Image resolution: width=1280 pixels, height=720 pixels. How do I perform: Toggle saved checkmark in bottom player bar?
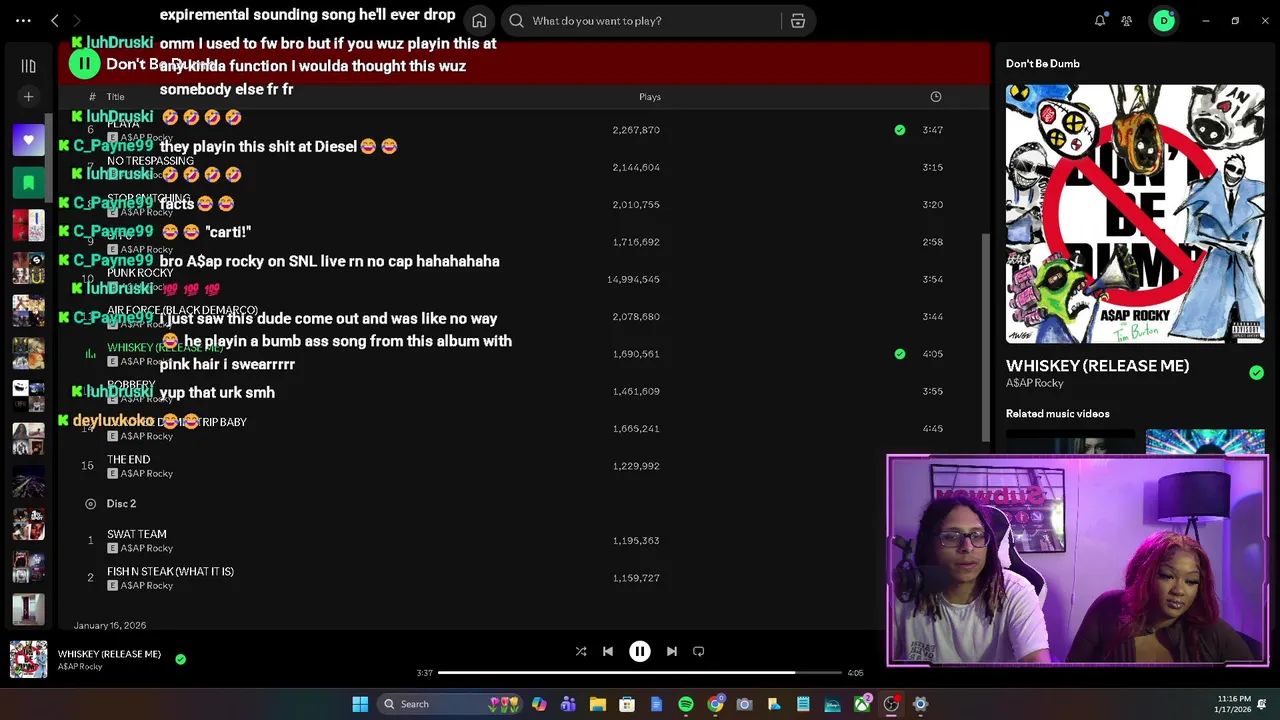click(x=180, y=659)
